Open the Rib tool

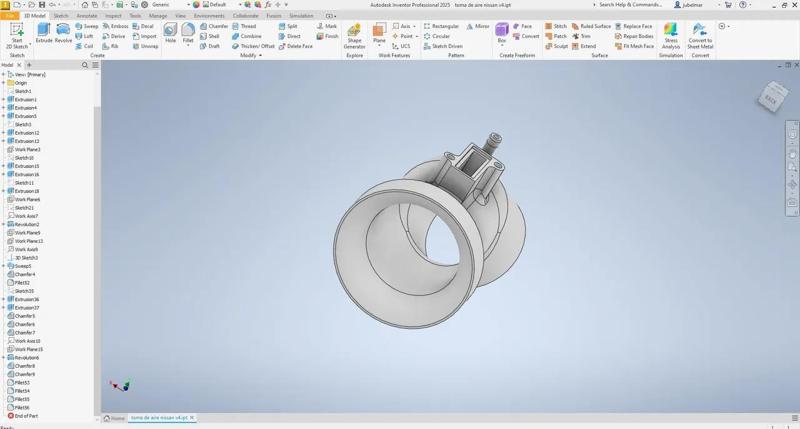tap(110, 46)
